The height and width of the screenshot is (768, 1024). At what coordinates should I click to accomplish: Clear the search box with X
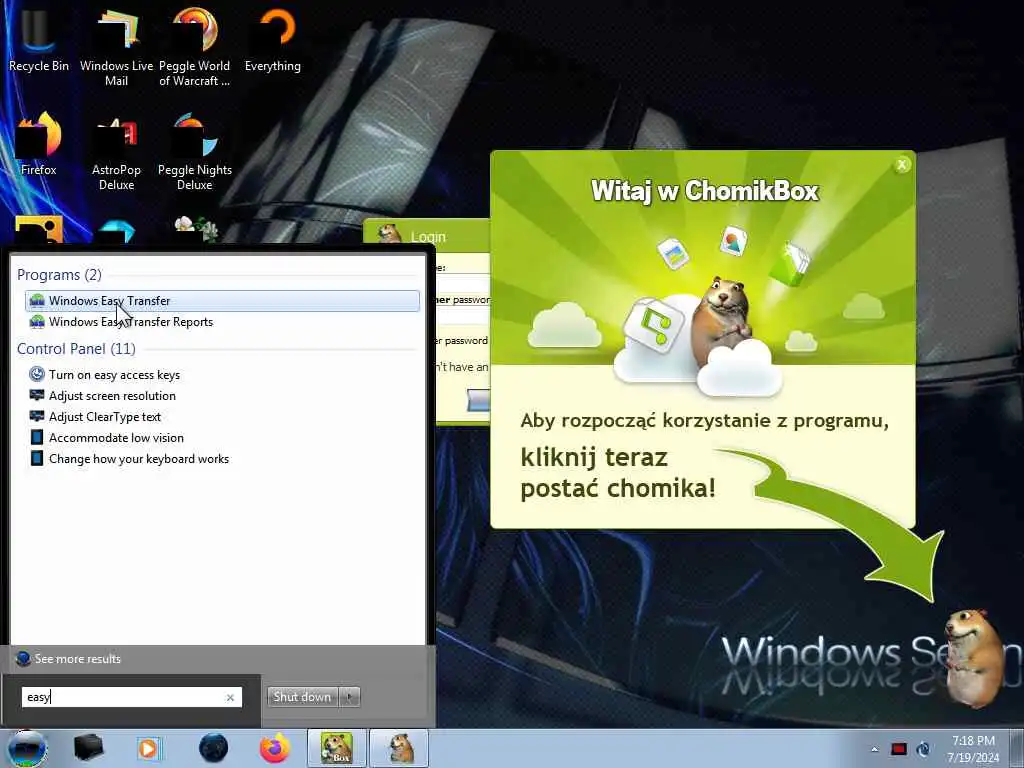[x=230, y=697]
